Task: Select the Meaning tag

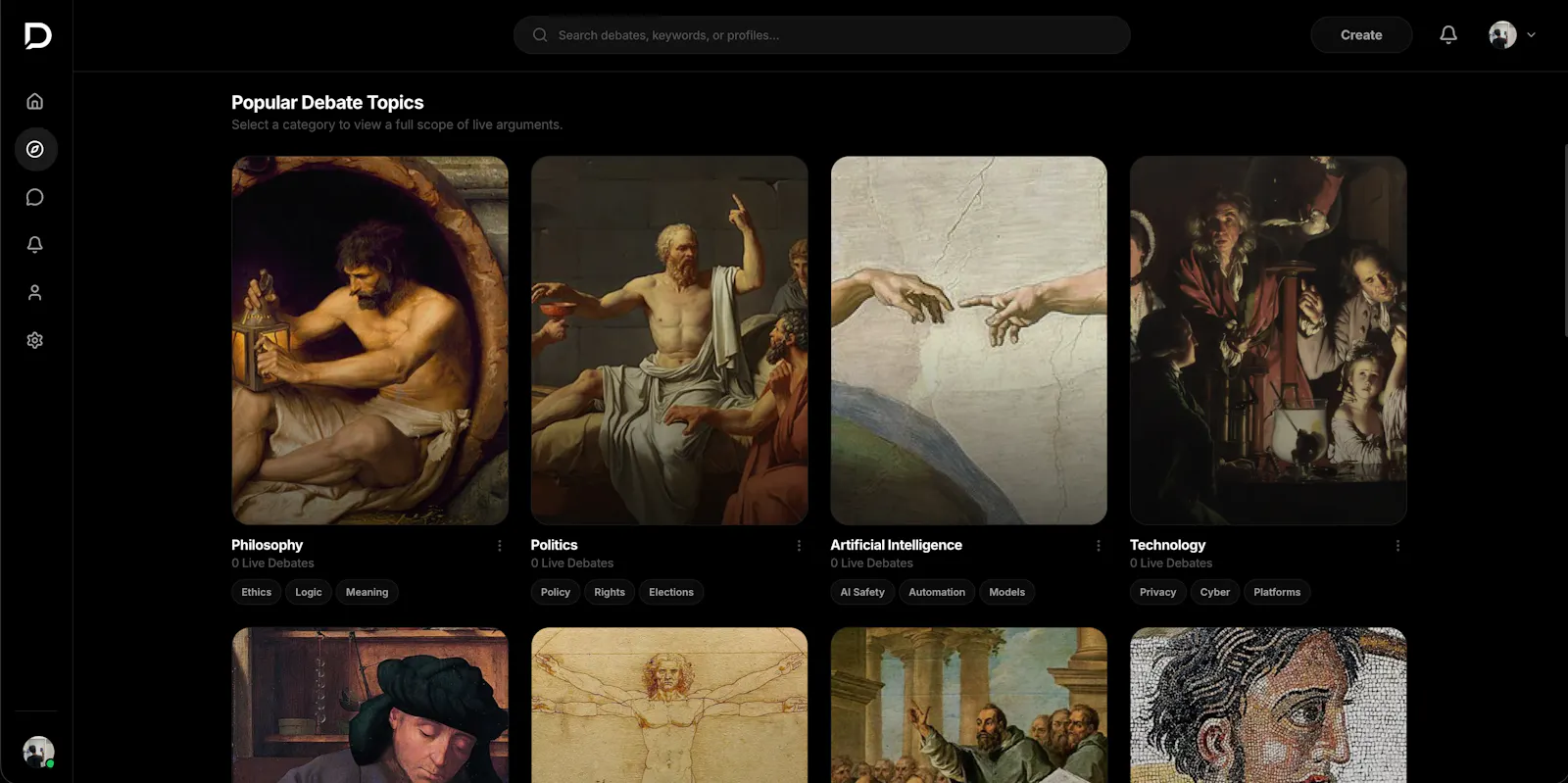Action: point(367,592)
